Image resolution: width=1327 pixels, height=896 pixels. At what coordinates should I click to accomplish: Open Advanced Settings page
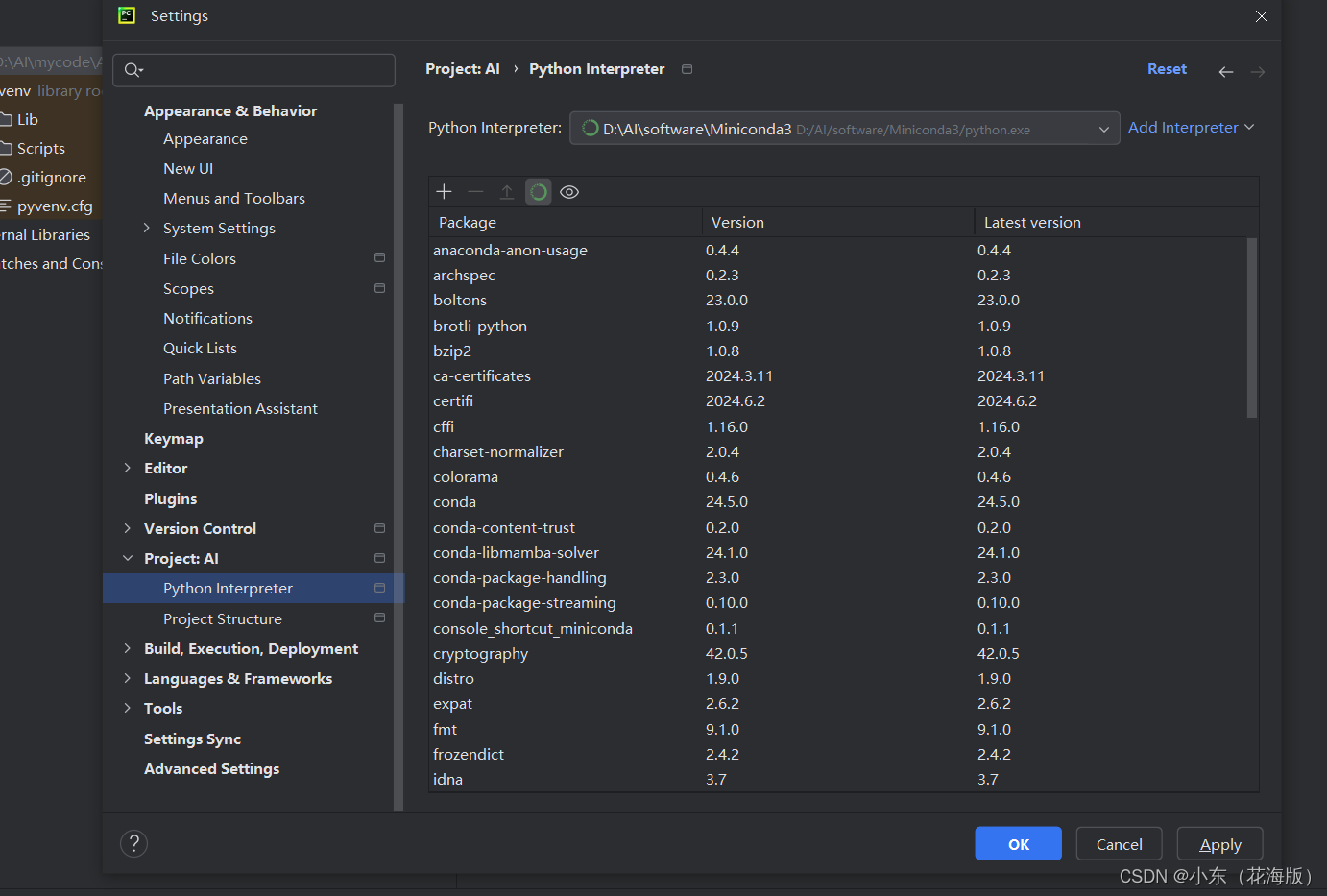[211, 769]
